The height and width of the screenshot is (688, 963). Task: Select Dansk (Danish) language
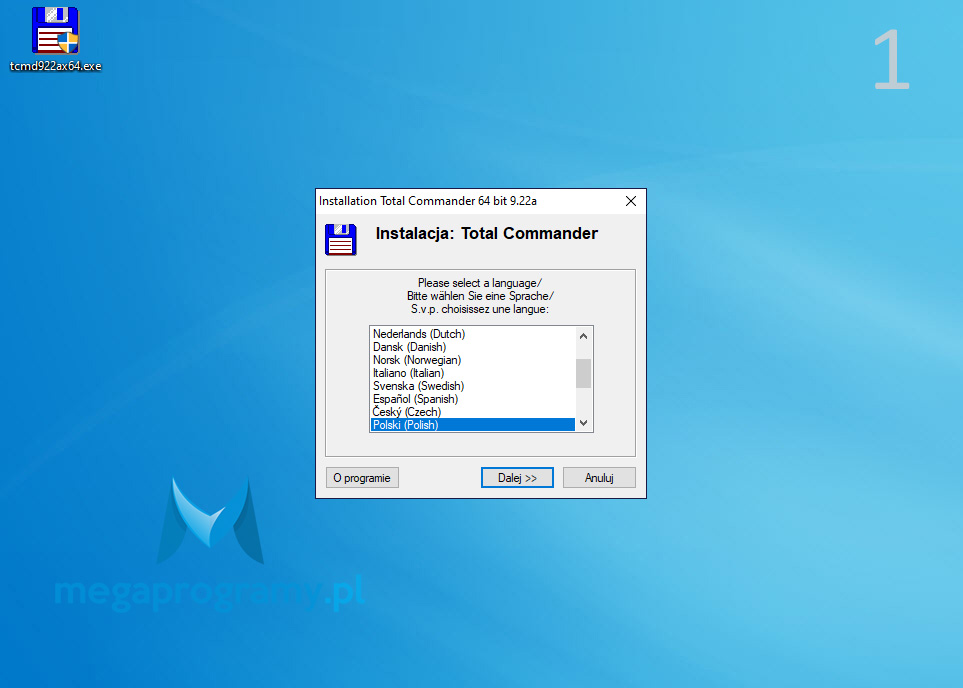tap(472, 347)
